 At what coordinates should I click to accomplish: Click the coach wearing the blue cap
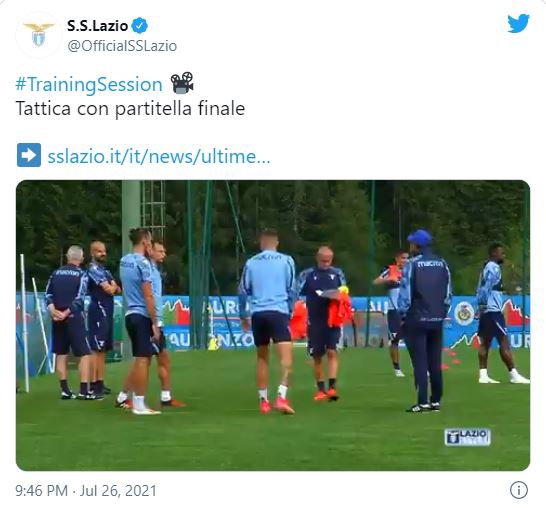point(424,320)
